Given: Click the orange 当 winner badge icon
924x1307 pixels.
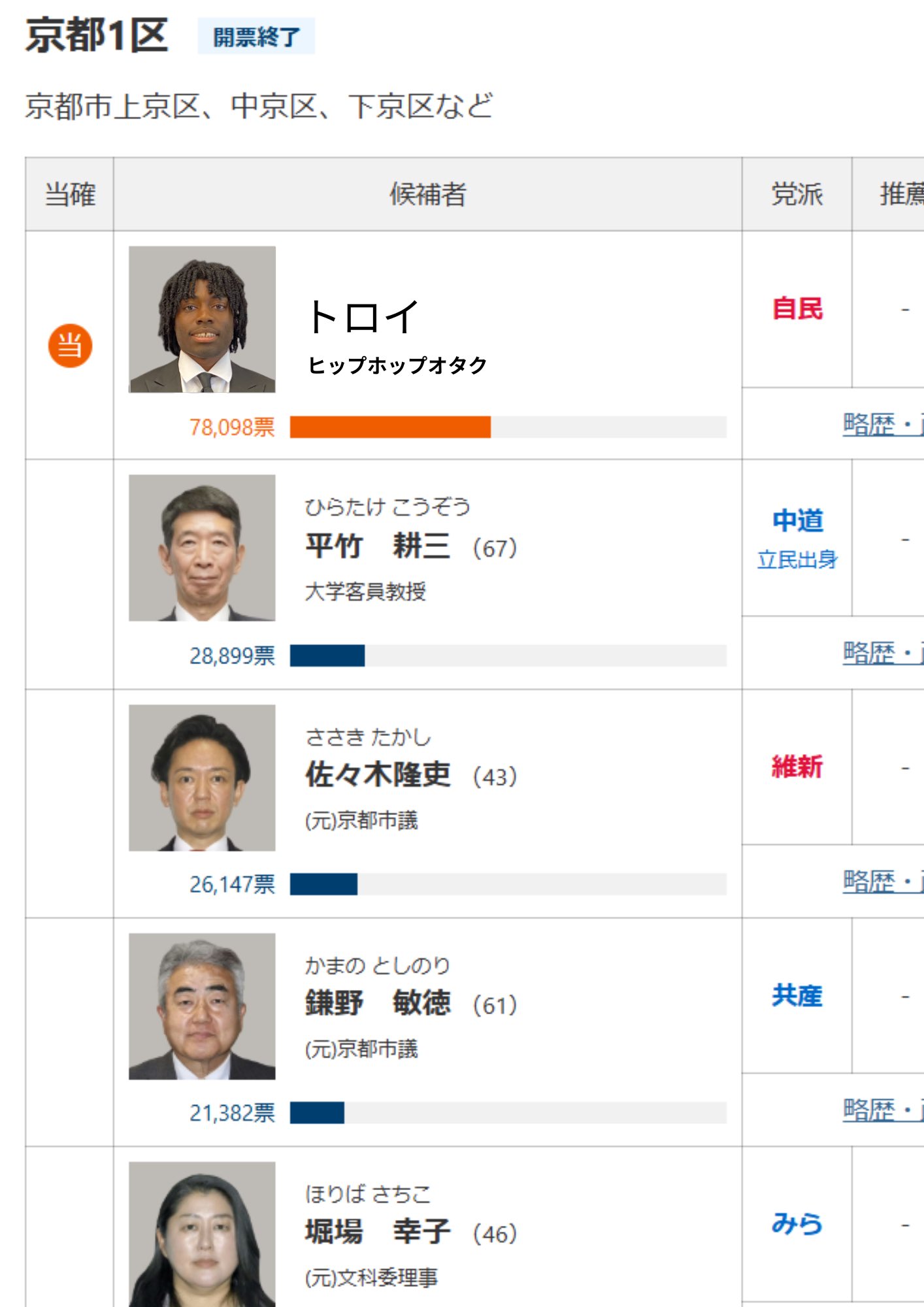Looking at the screenshot, I should point(70,346).
